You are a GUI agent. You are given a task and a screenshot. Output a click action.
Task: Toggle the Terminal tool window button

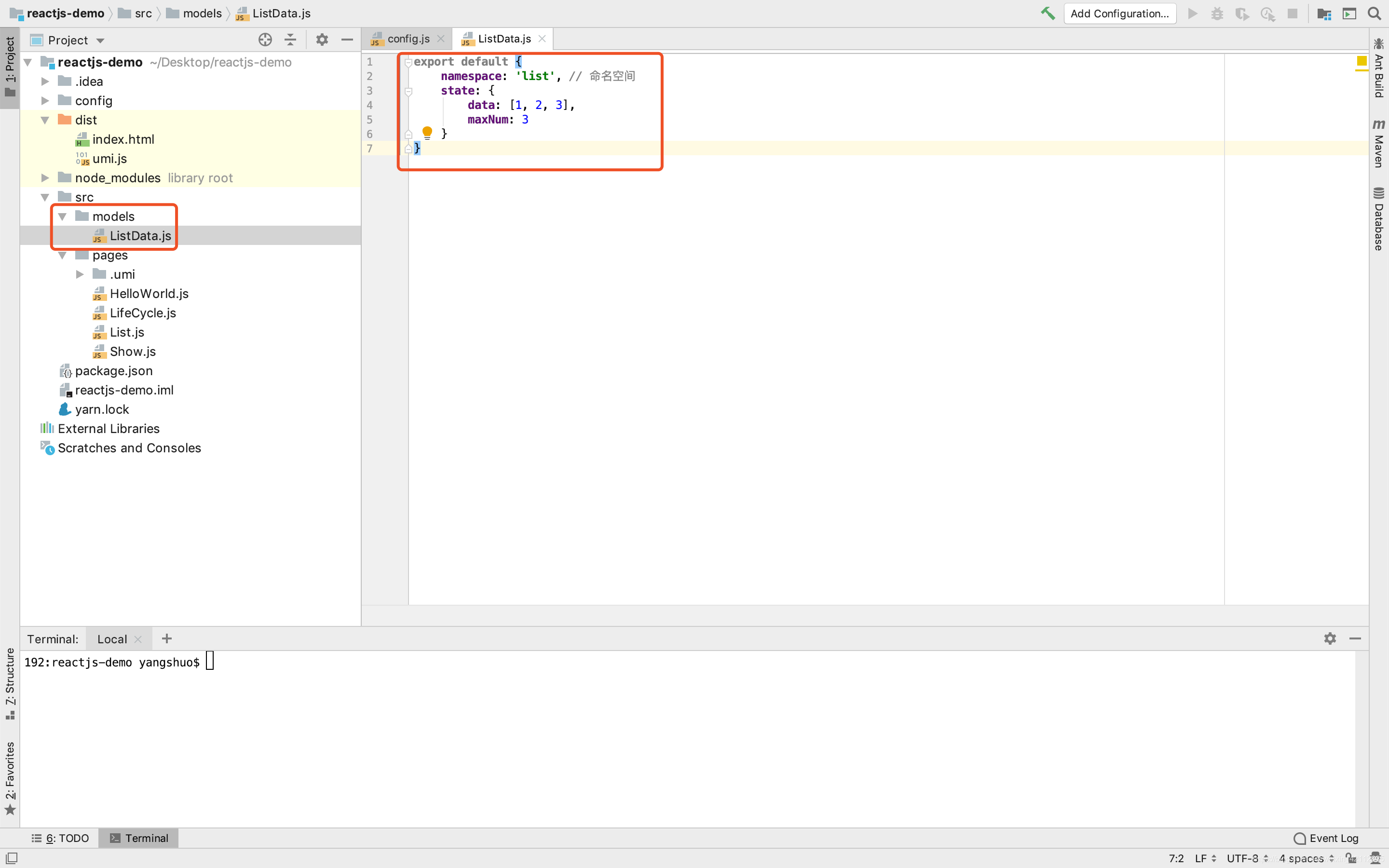(x=138, y=838)
